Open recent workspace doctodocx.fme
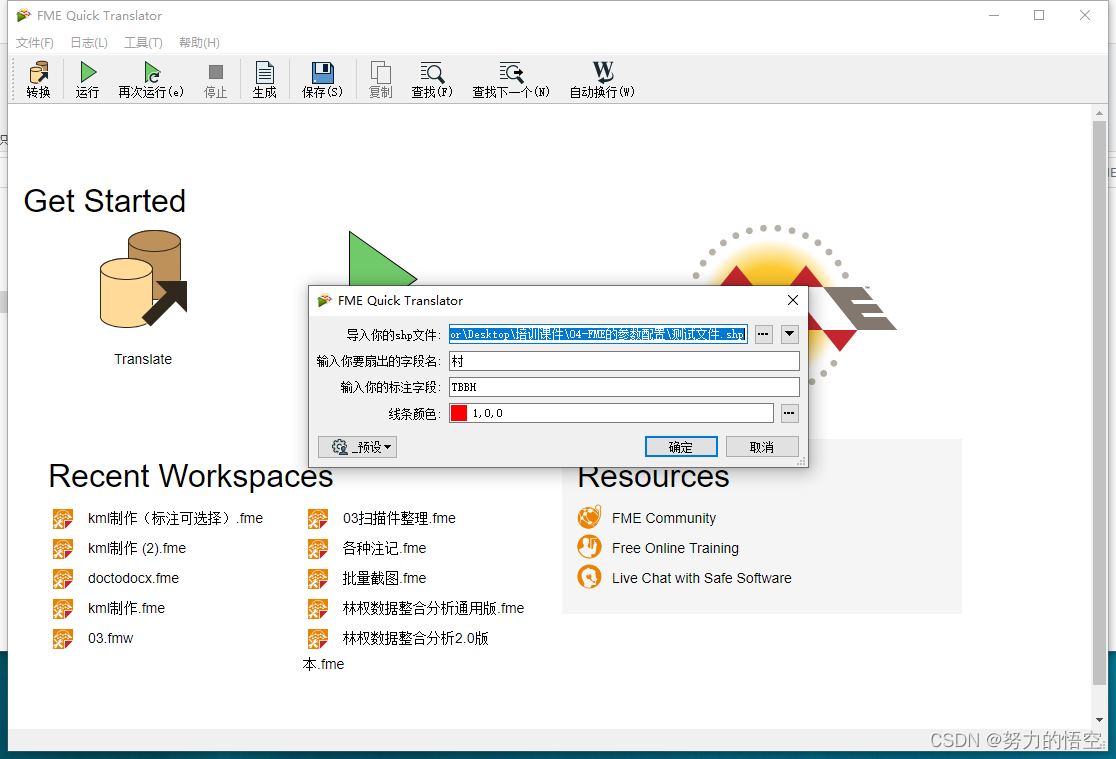 point(134,578)
